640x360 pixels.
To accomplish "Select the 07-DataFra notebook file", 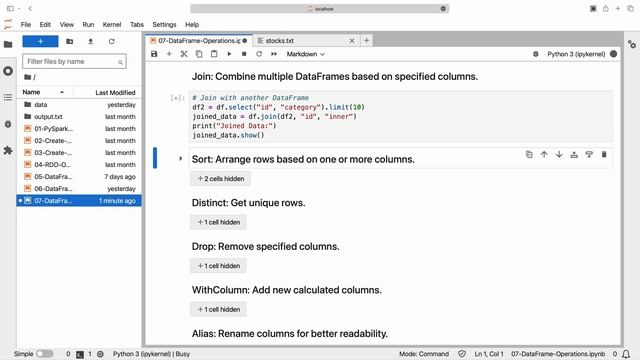I will pyautogui.click(x=79, y=201).
